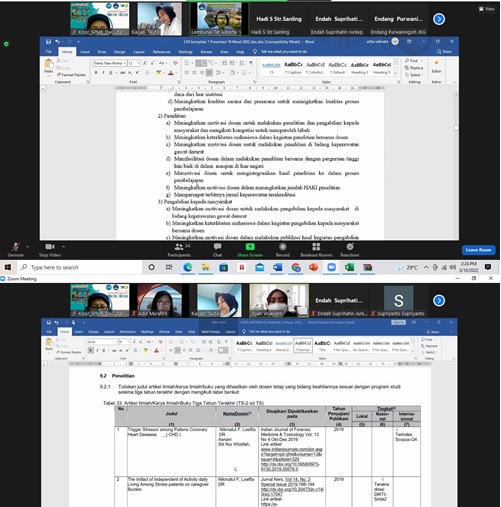Open Microsoft Edge from taskbar
Screen dimensions: 501x507
click(188, 267)
